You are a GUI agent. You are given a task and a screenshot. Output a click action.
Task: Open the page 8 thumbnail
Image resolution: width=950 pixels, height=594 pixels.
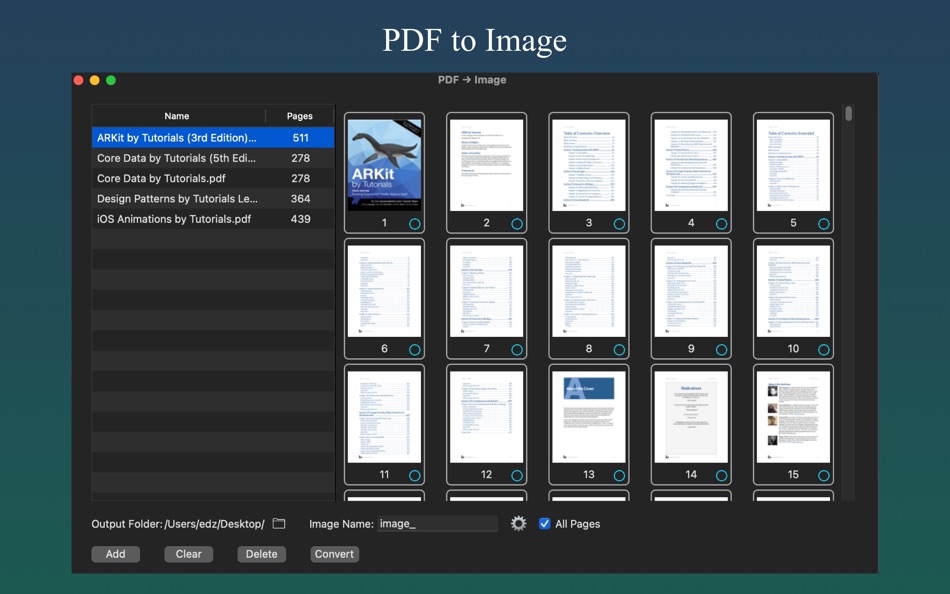pos(589,291)
